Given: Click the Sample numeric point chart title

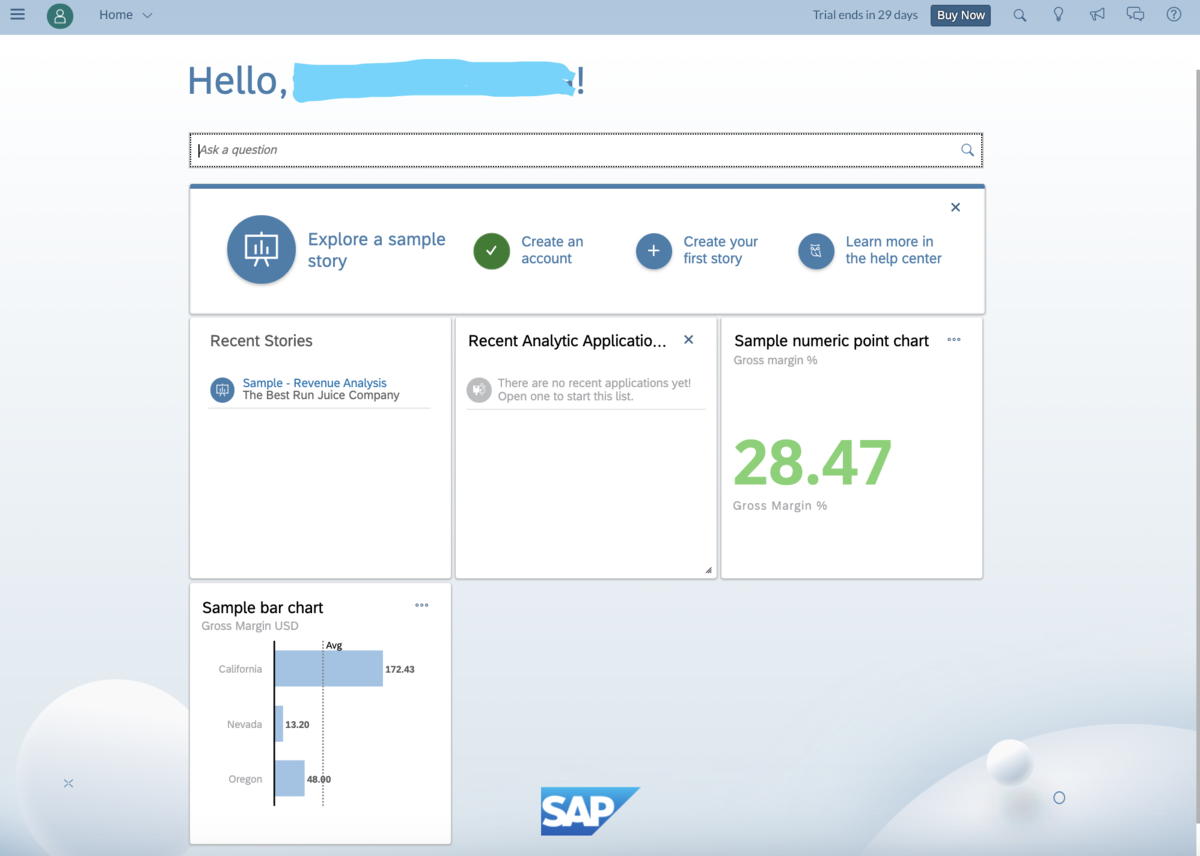Looking at the screenshot, I should click(x=831, y=341).
